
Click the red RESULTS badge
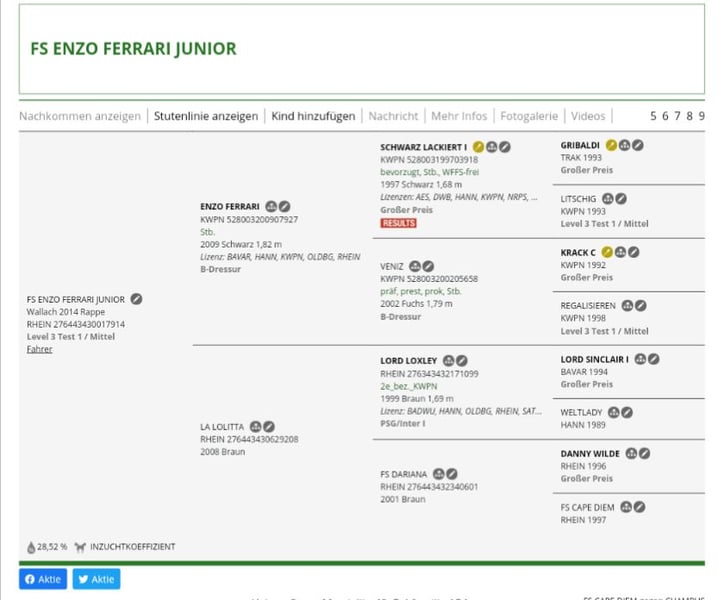click(x=398, y=223)
